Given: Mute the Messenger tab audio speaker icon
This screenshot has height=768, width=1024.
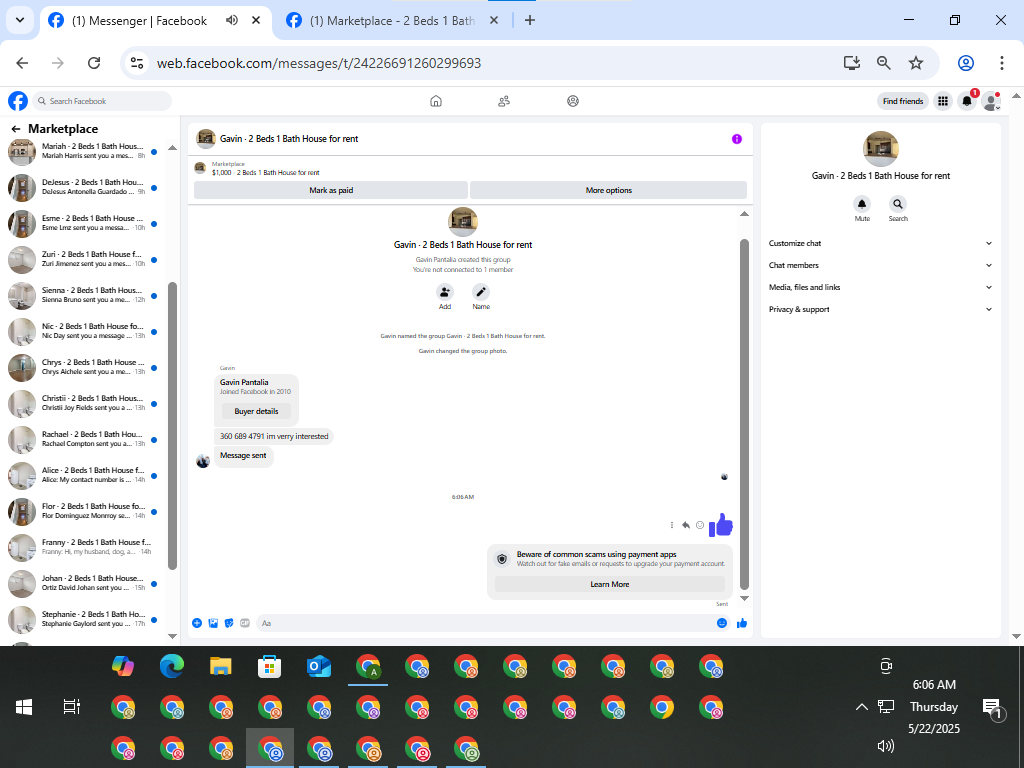Looking at the screenshot, I should [232, 20].
